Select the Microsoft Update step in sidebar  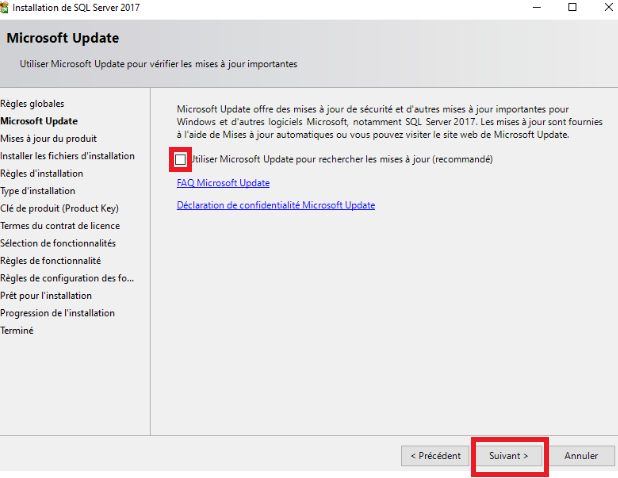pos(39,121)
